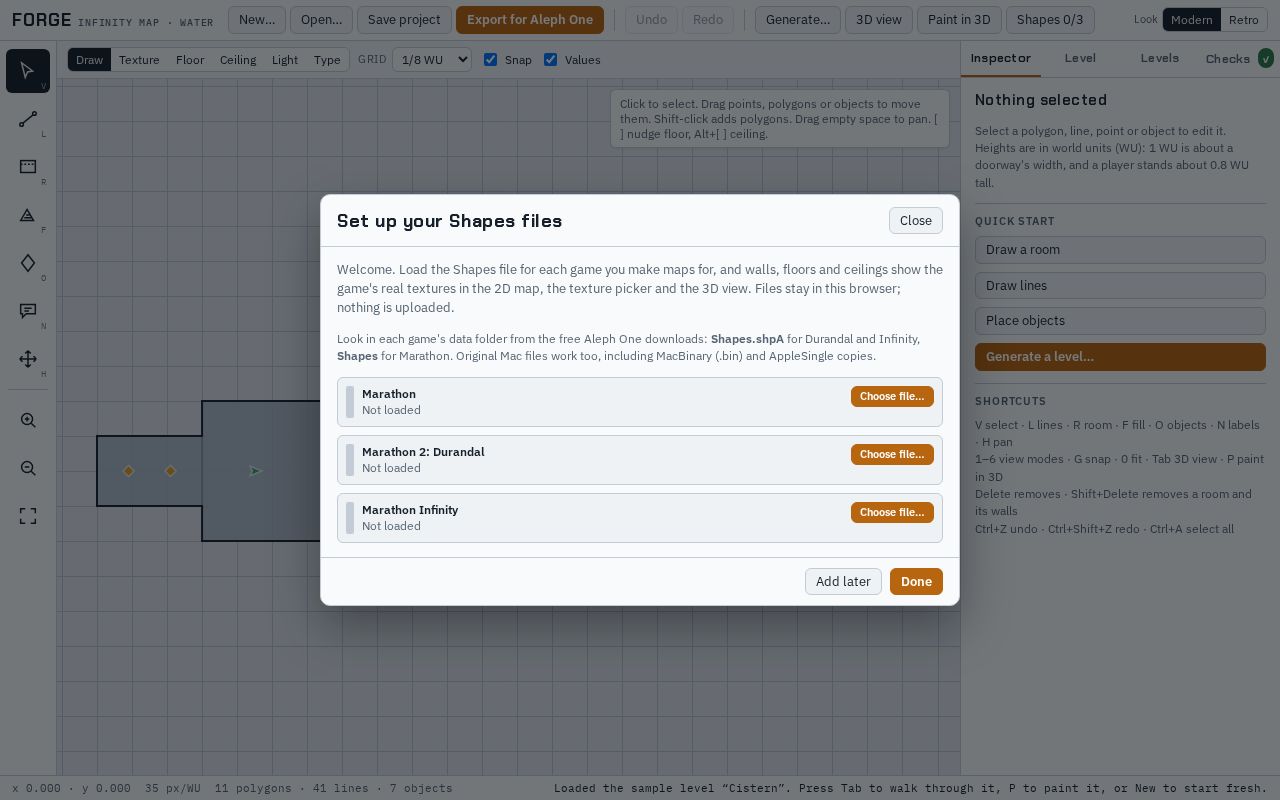This screenshot has width=1280, height=800.
Task: Click Export for Aleph One
Action: point(530,20)
